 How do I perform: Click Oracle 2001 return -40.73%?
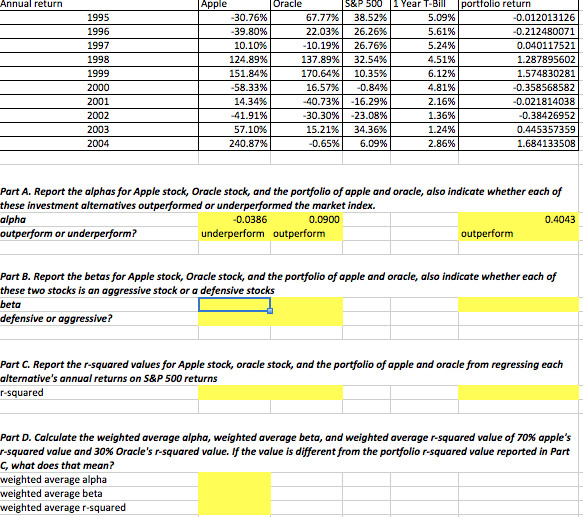(306, 101)
